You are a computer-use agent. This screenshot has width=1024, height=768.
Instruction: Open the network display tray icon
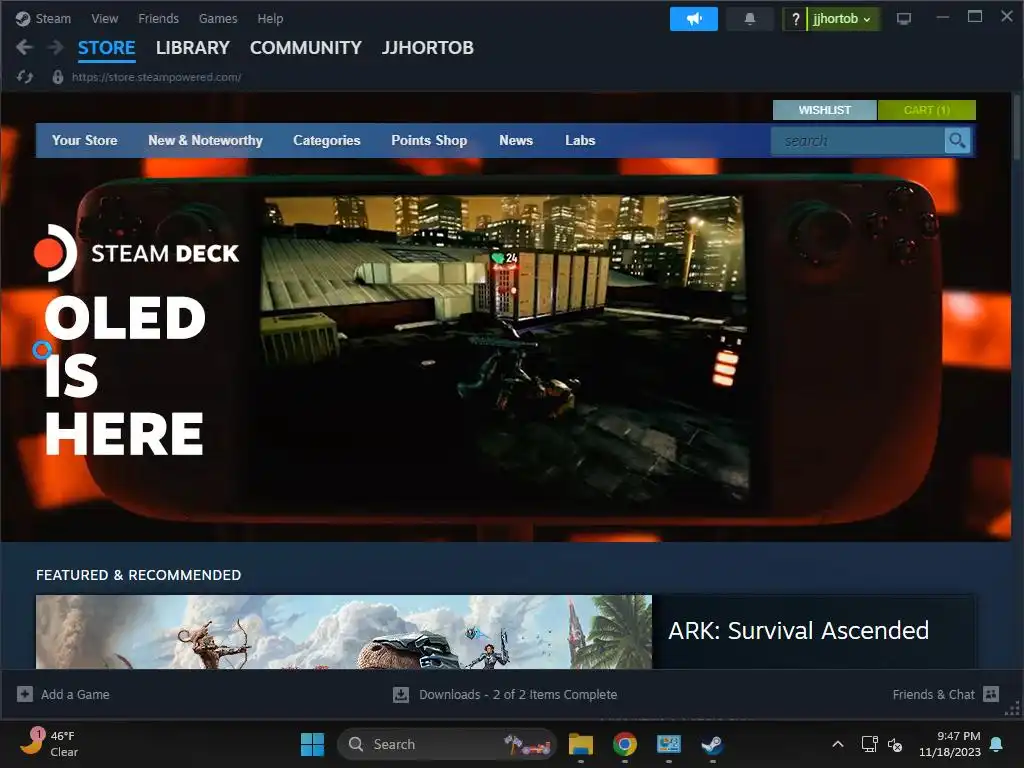869,744
